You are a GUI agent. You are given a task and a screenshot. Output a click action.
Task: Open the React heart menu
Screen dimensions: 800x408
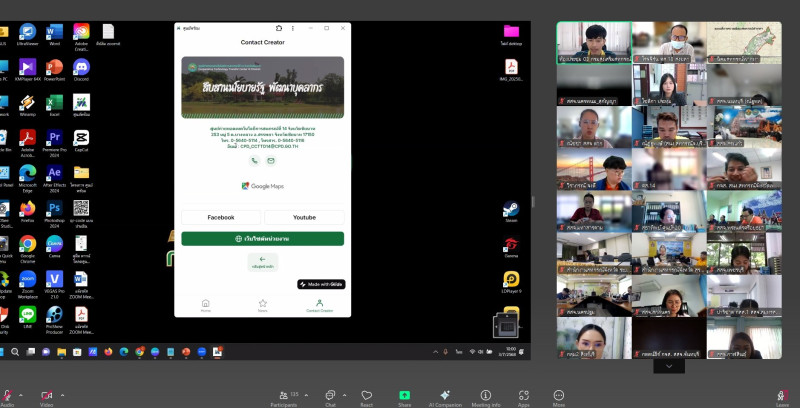tap(366, 397)
